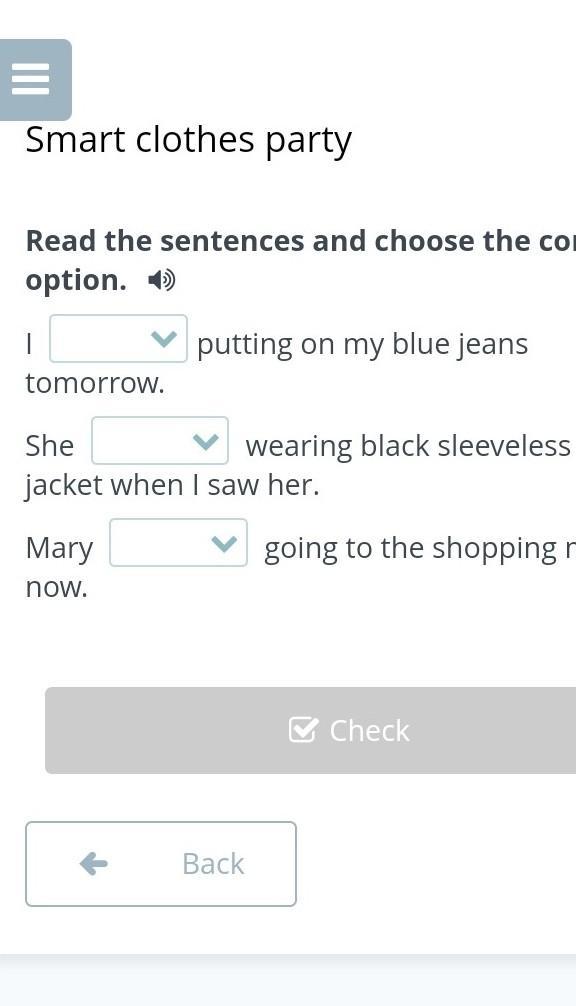Click chevron arrow in 'Mary' sentence dropdown
Screen dimensions: 576x1006
click(224, 543)
